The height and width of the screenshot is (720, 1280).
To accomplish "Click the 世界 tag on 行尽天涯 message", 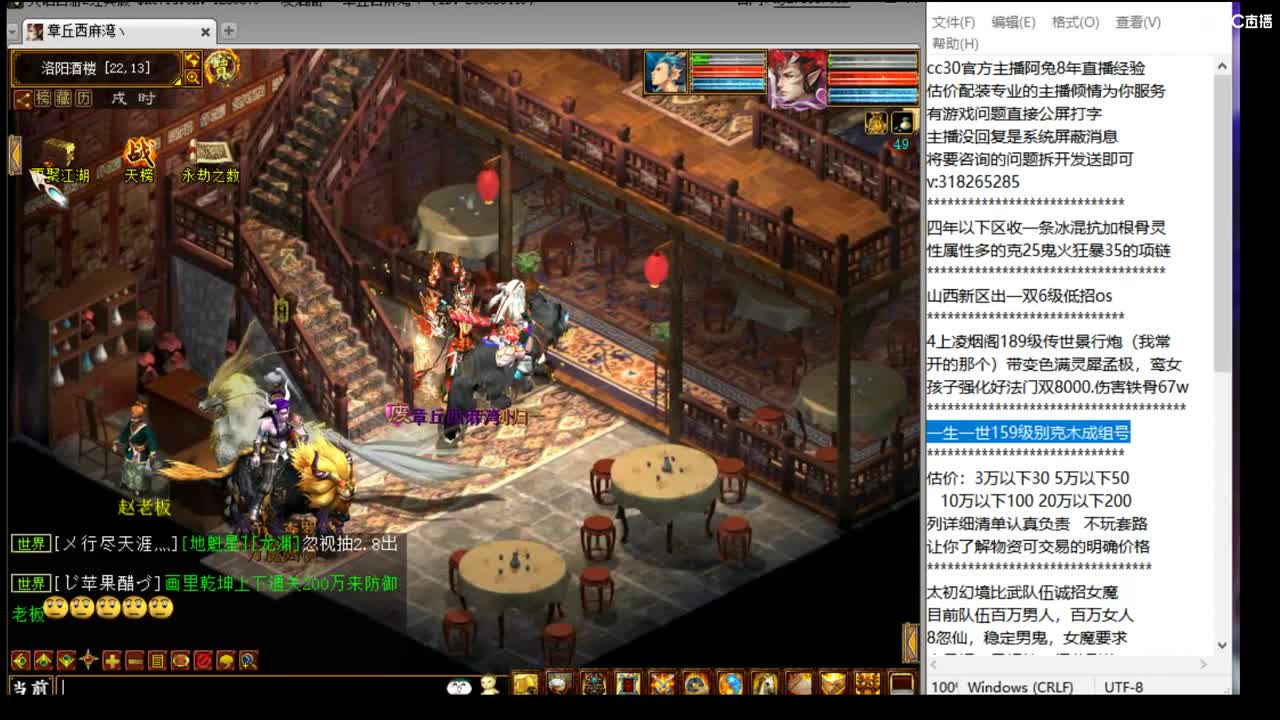I will [x=31, y=543].
